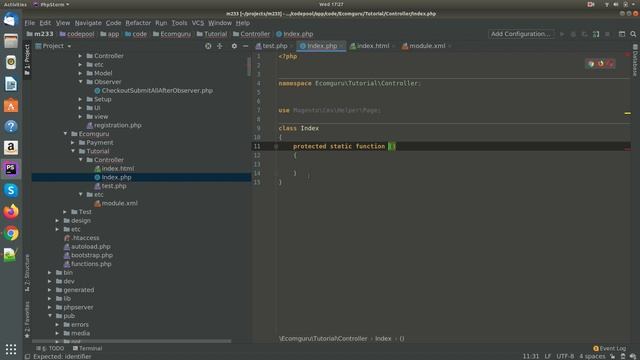The height and width of the screenshot is (360, 640).
Task: Open in Chrome from editor browser icons
Action: click(x=591, y=64)
